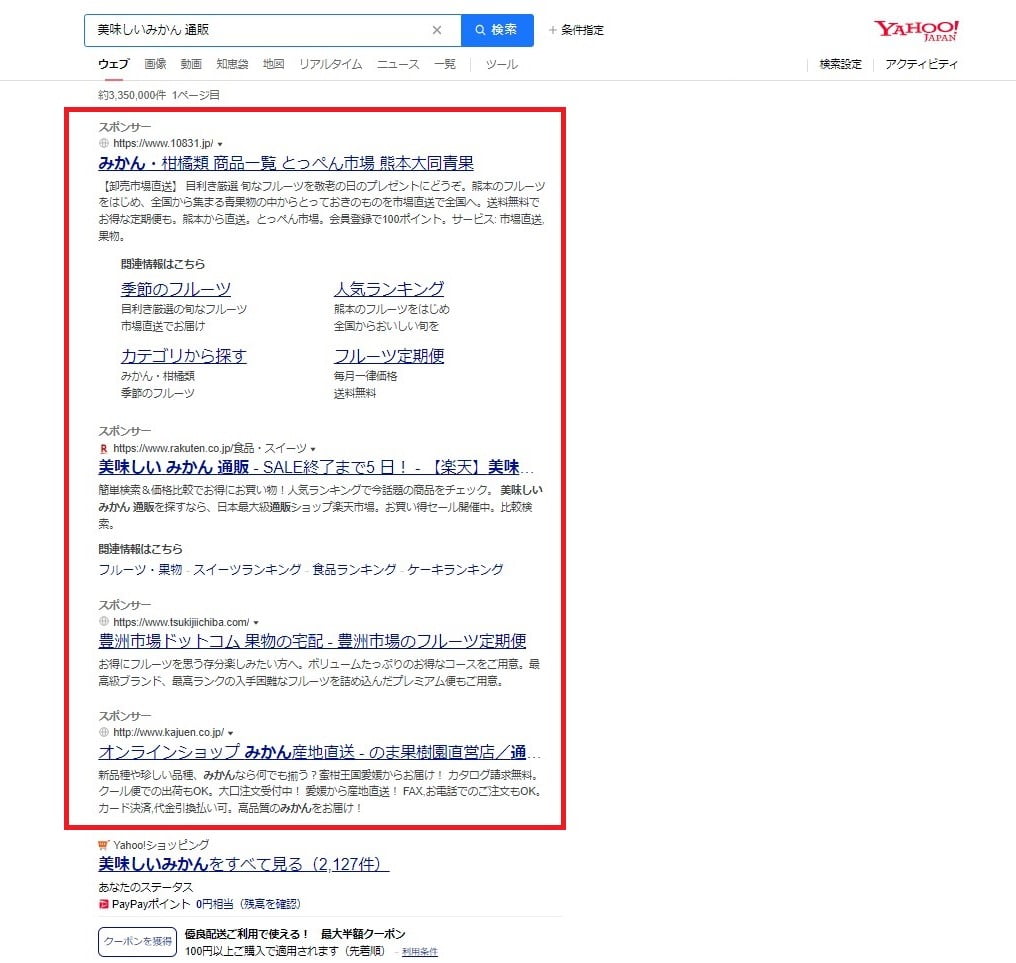Open the ケーキランキング related link
1016x963 pixels.
point(455,570)
